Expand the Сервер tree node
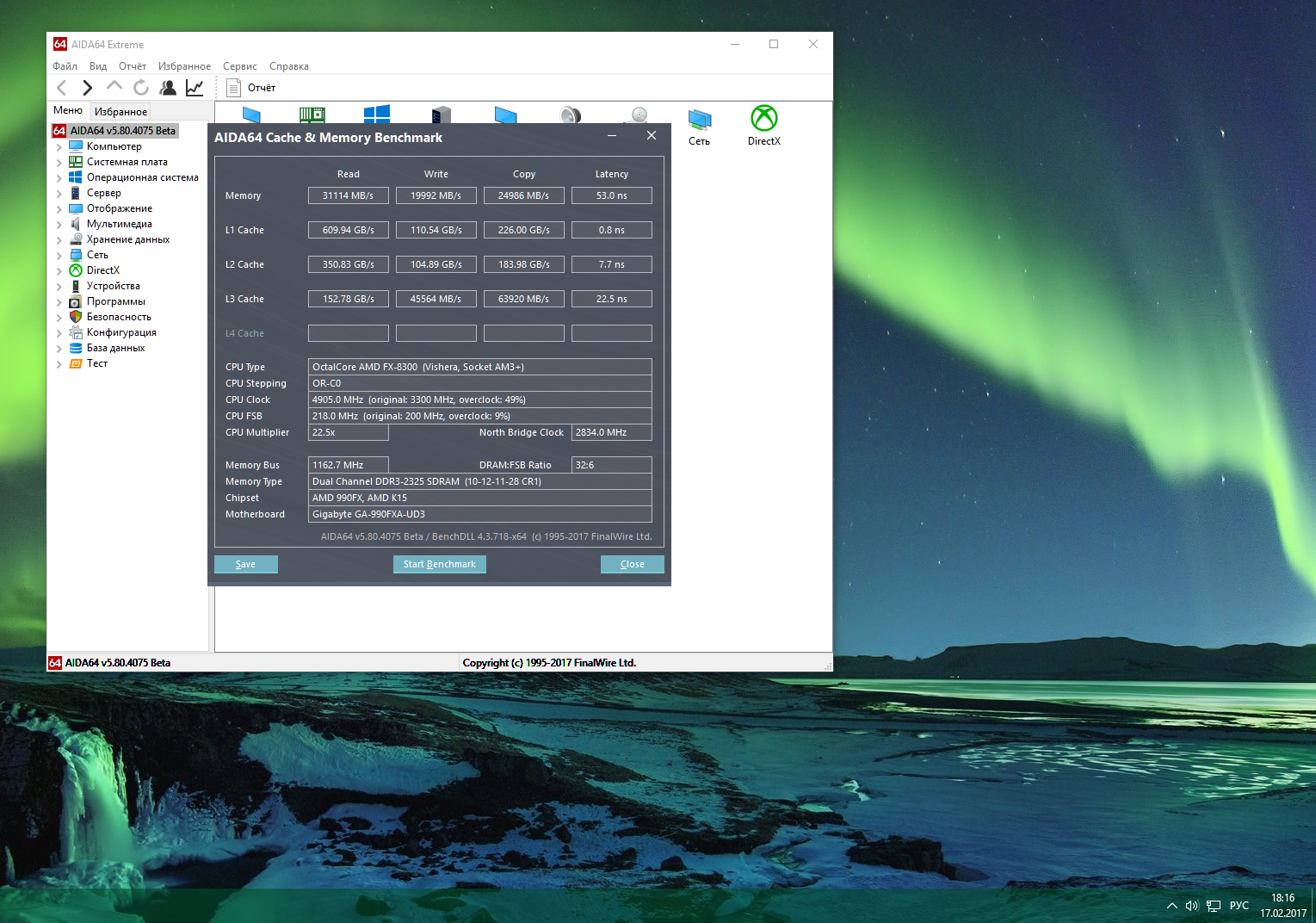 pyautogui.click(x=59, y=193)
